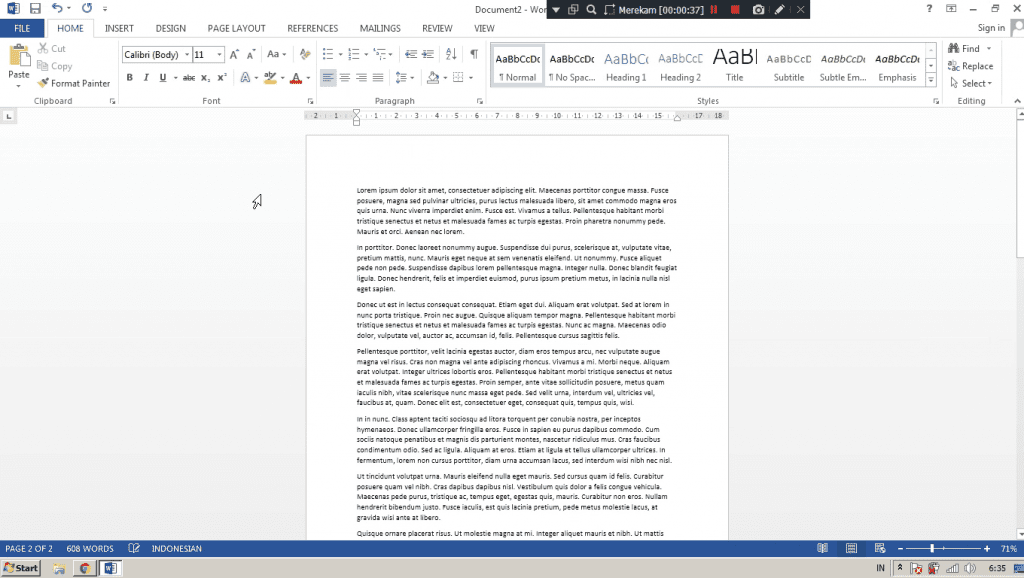Click the Replace button in Editing
This screenshot has height=578, width=1024.
pyautogui.click(x=970, y=66)
